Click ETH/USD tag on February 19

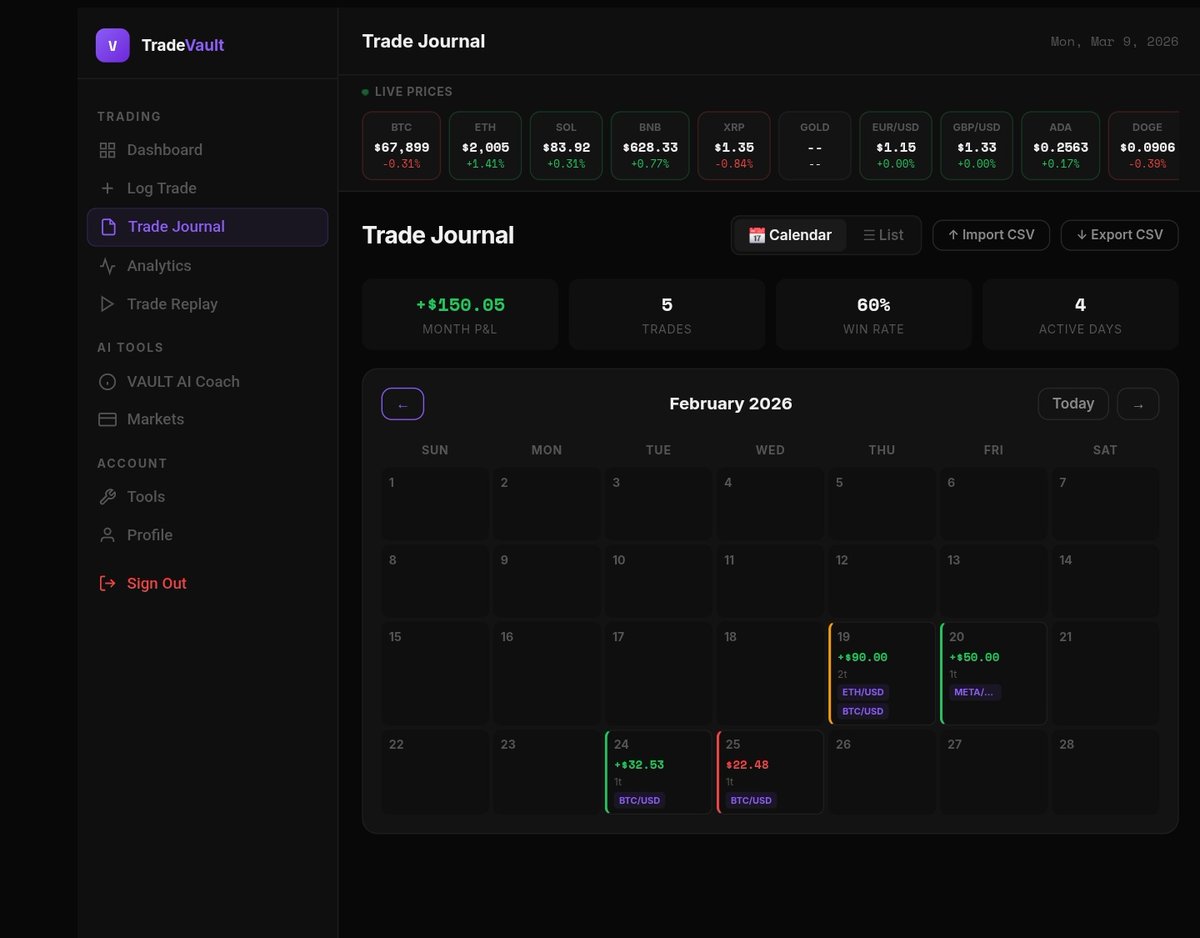pos(863,692)
